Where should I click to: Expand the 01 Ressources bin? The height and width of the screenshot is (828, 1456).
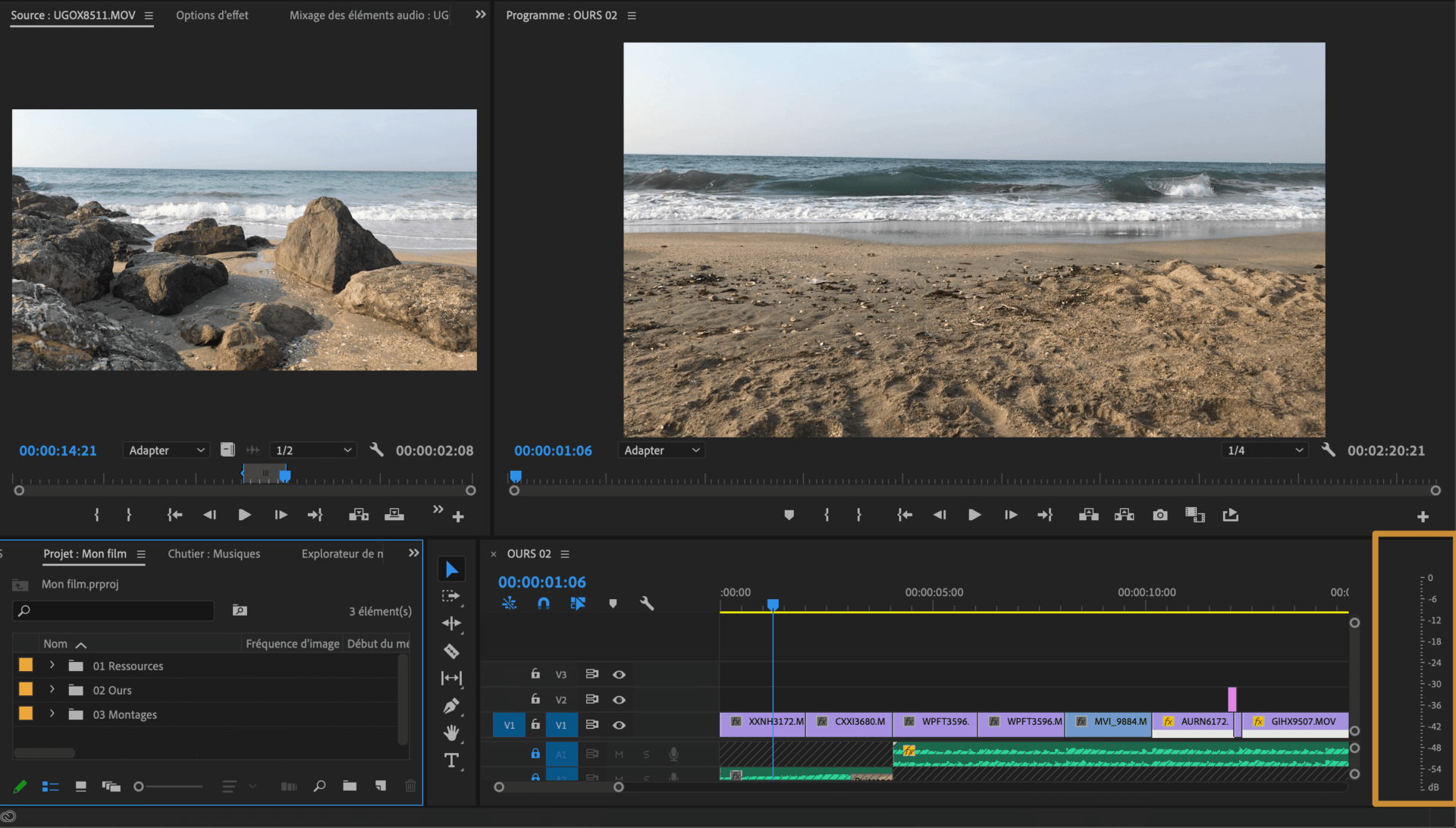click(x=52, y=665)
